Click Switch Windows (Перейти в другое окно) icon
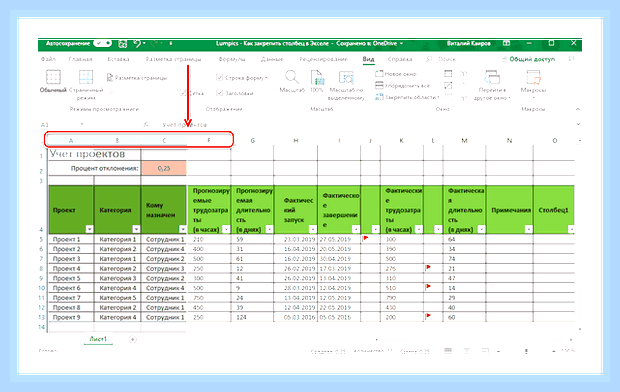 click(492, 77)
